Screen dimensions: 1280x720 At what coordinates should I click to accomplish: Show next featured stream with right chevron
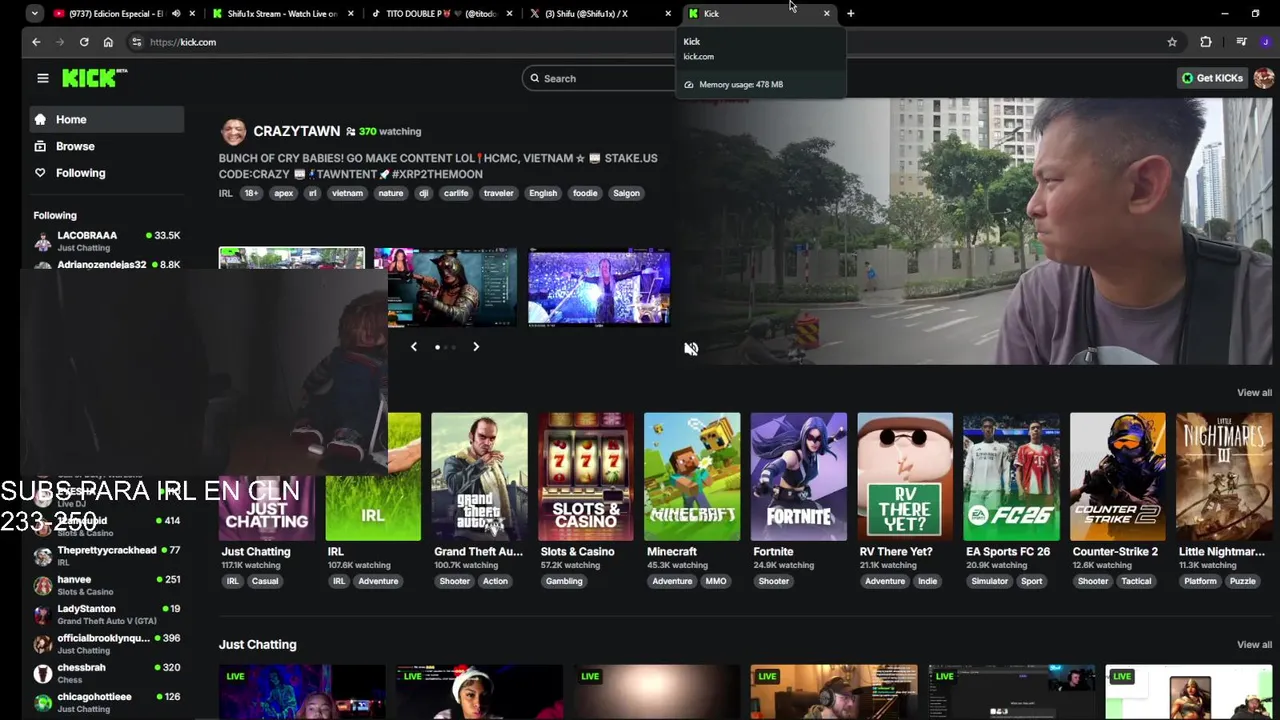[476, 347]
